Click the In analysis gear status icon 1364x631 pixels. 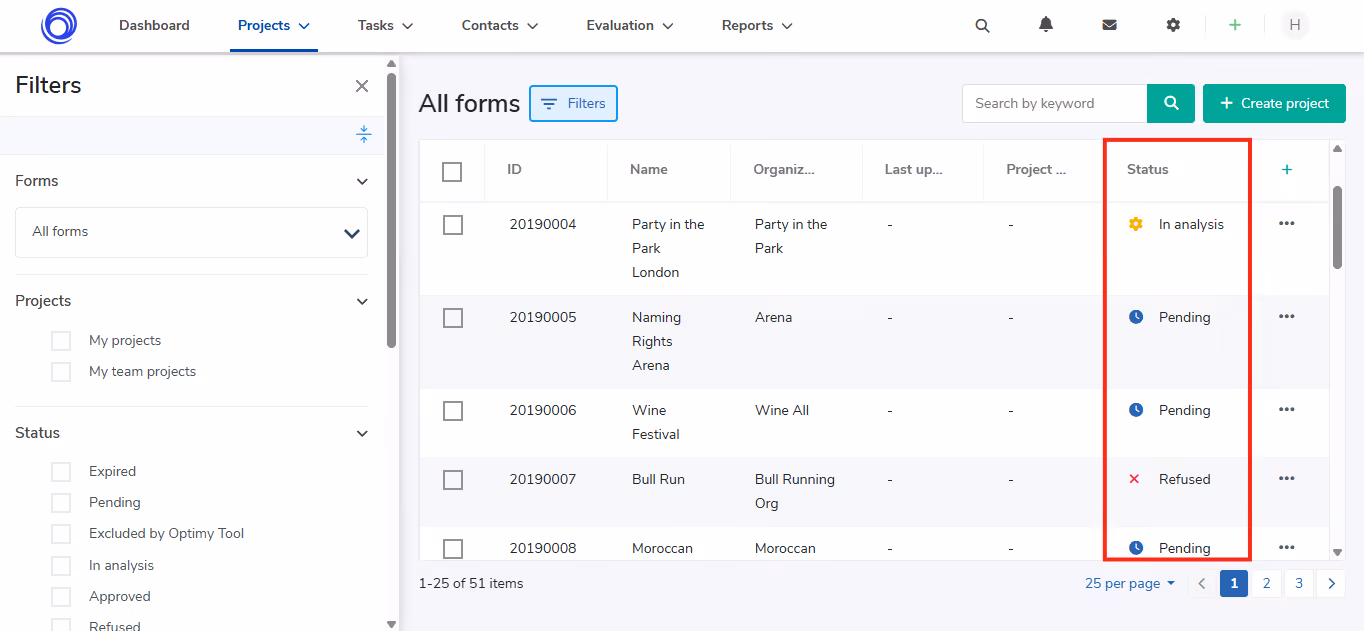click(x=1135, y=224)
